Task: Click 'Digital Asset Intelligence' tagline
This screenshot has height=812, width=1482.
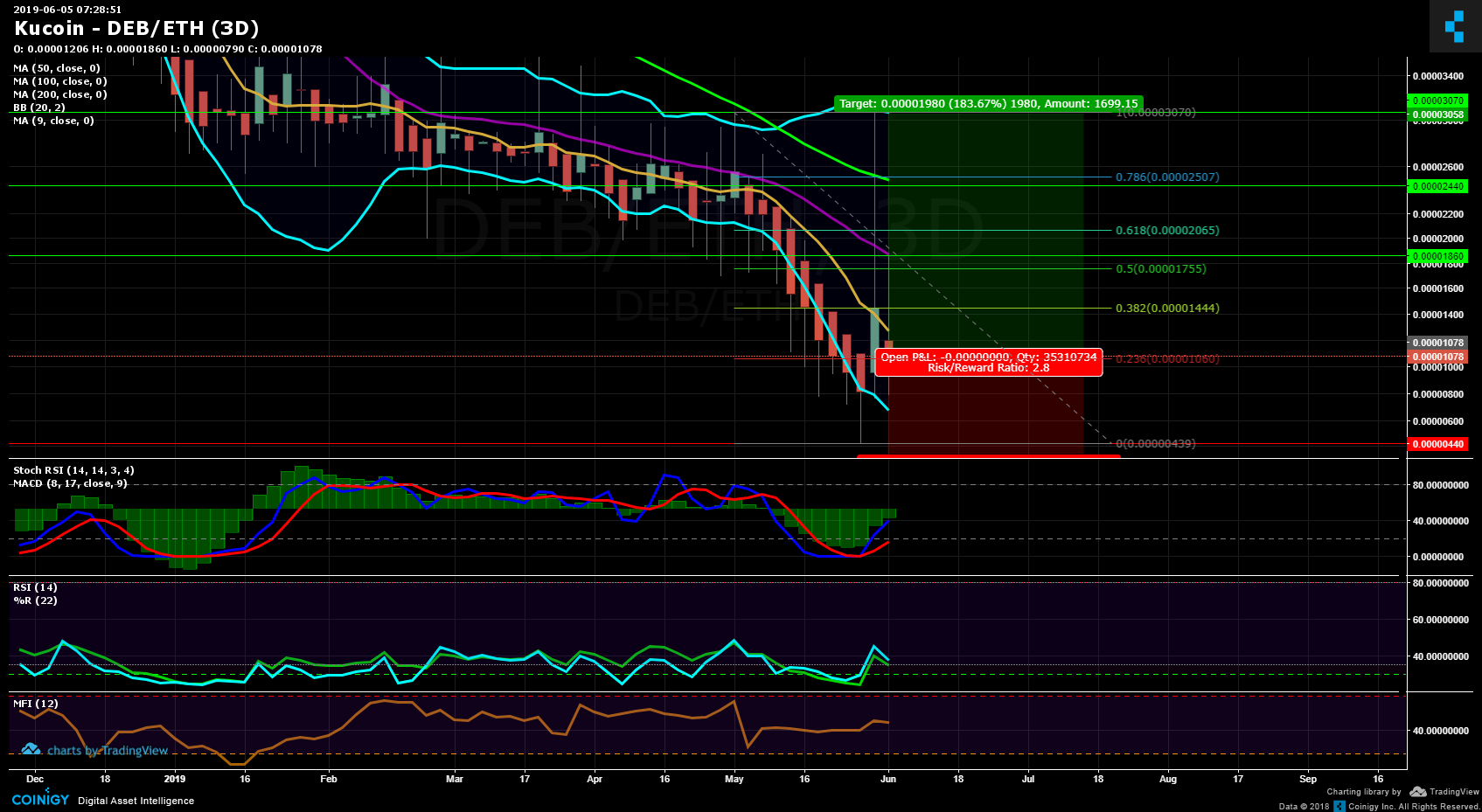Action: pyautogui.click(x=136, y=801)
